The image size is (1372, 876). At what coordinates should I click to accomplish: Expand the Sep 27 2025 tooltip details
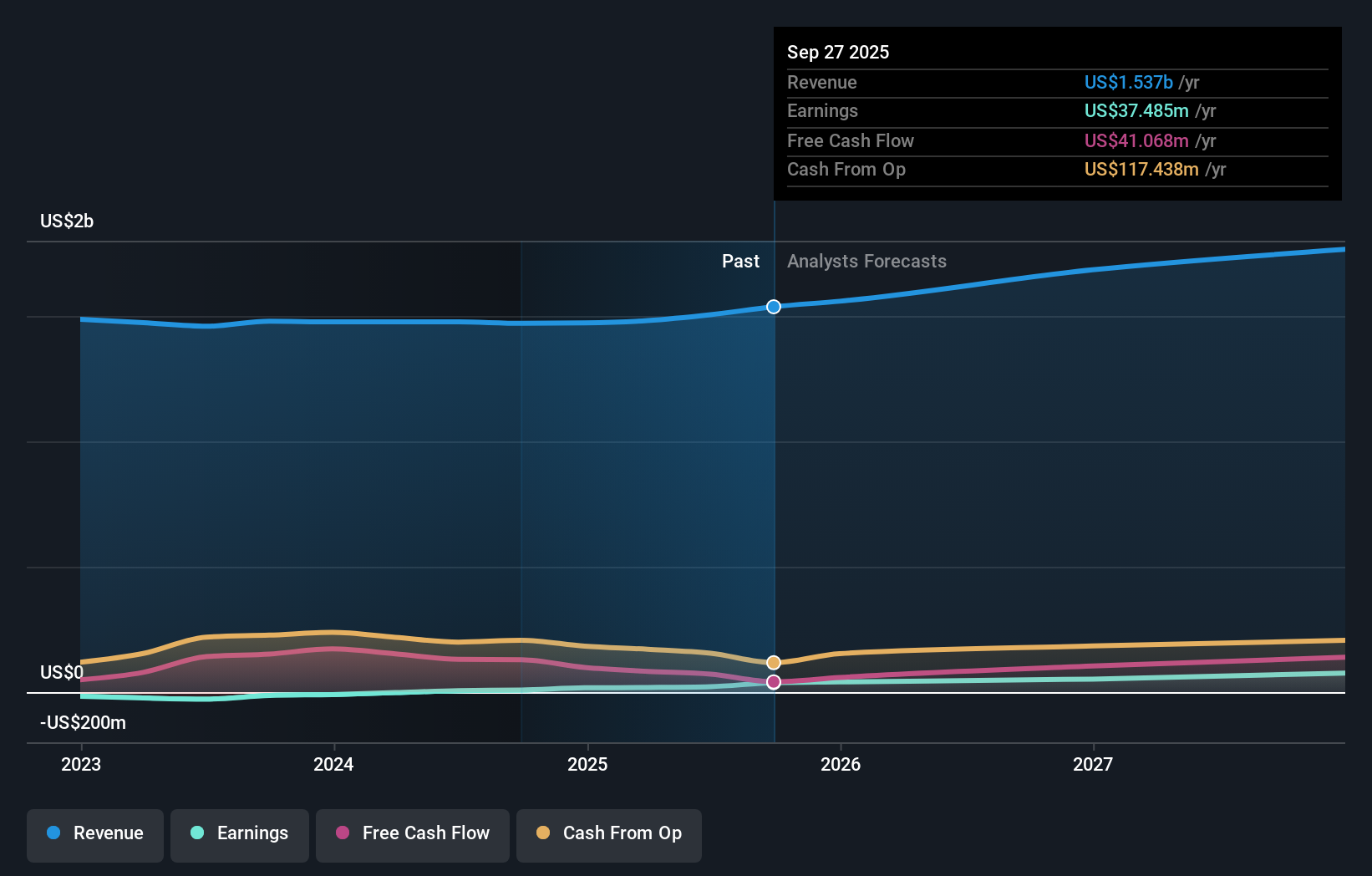click(x=838, y=51)
